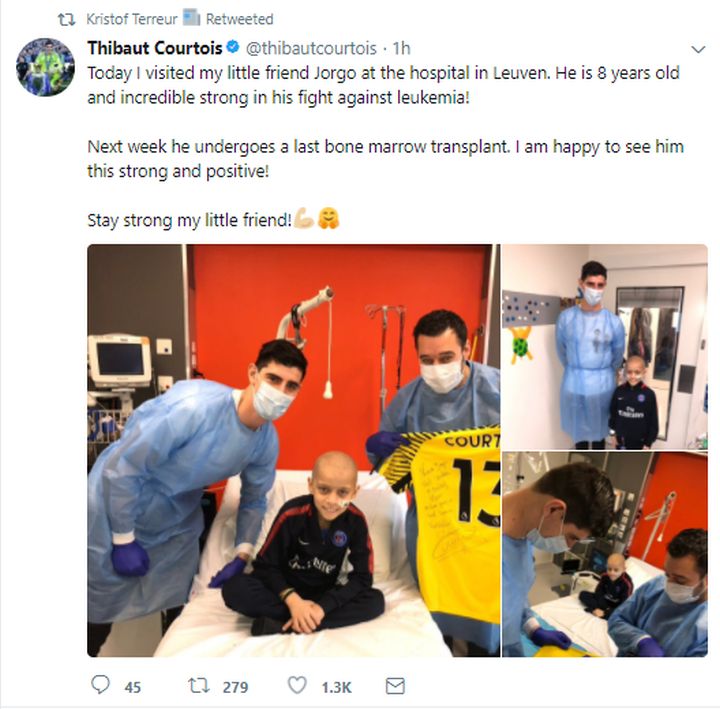This screenshot has width=720, height=709.
Task: Like the tweet with the heart icon
Action: [x=297, y=685]
